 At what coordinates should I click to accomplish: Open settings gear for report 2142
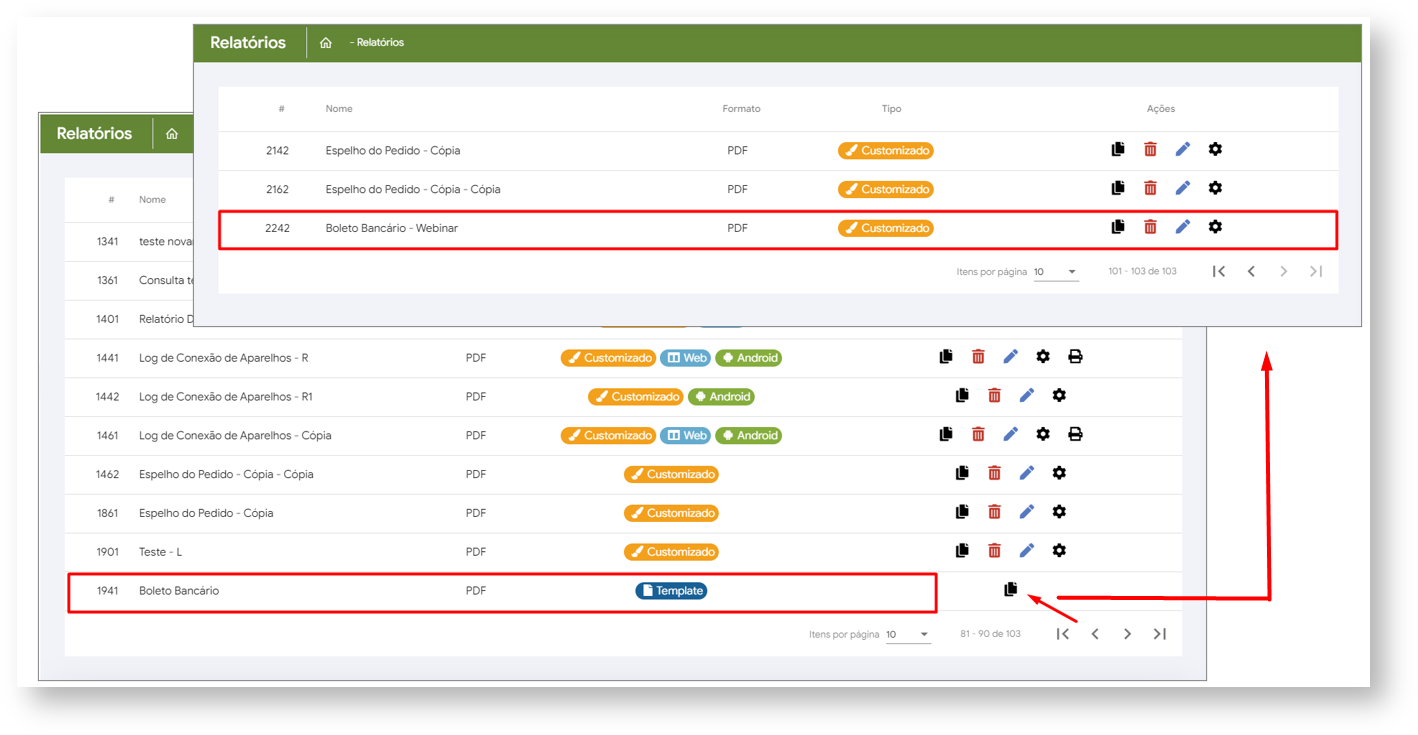click(x=1215, y=149)
